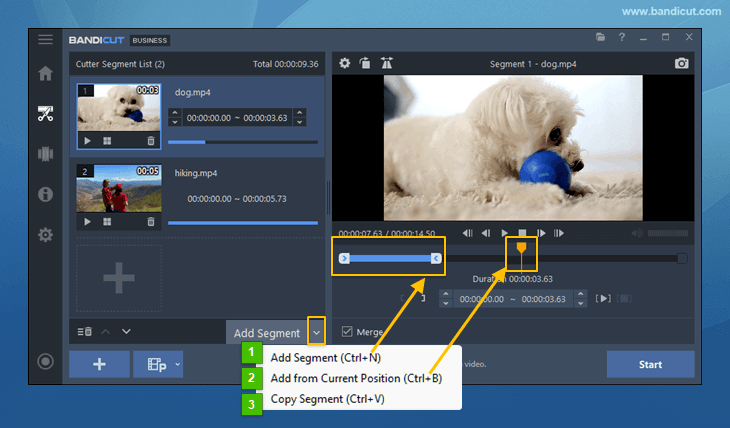The image size is (730, 428).
Task: Click the segment start handle on timeline
Action: point(344,258)
